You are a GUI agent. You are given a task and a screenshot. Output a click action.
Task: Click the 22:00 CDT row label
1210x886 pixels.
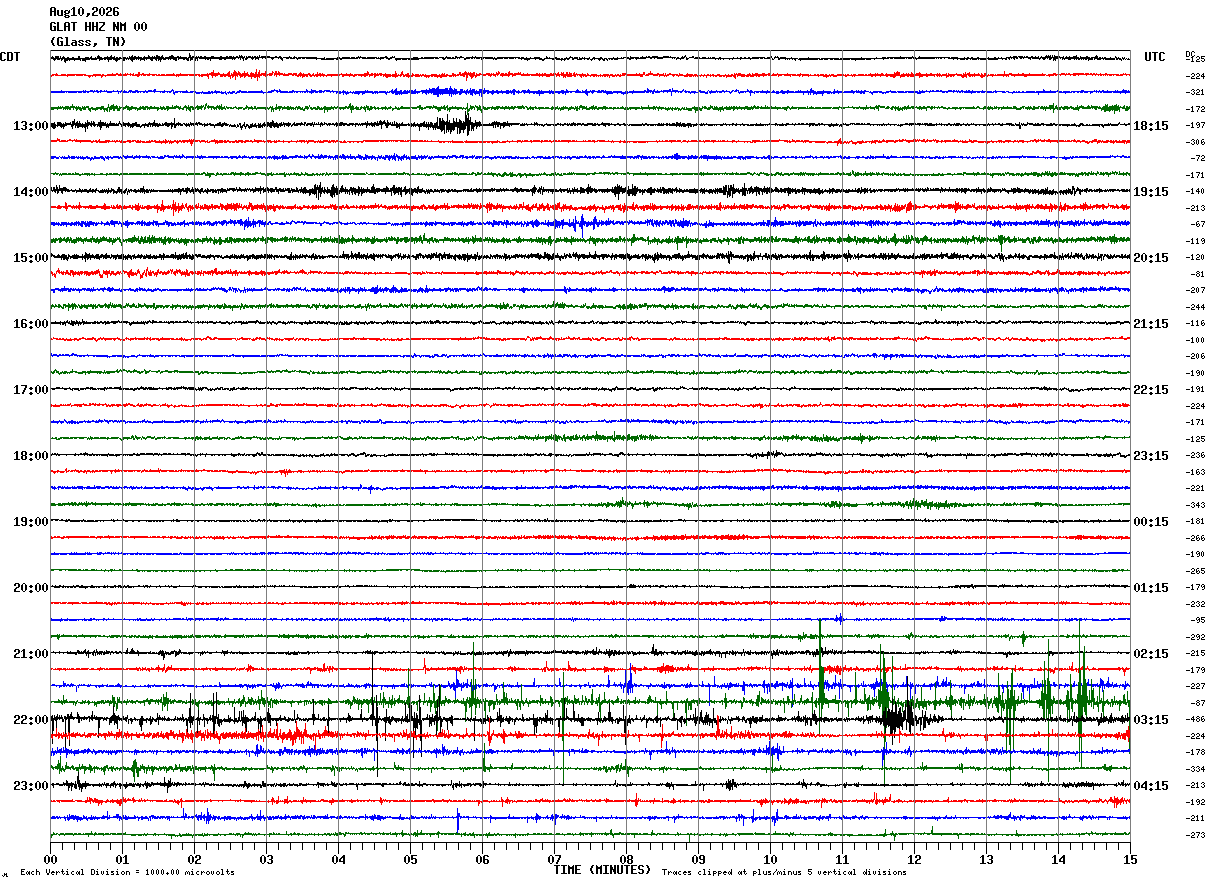click(x=31, y=720)
